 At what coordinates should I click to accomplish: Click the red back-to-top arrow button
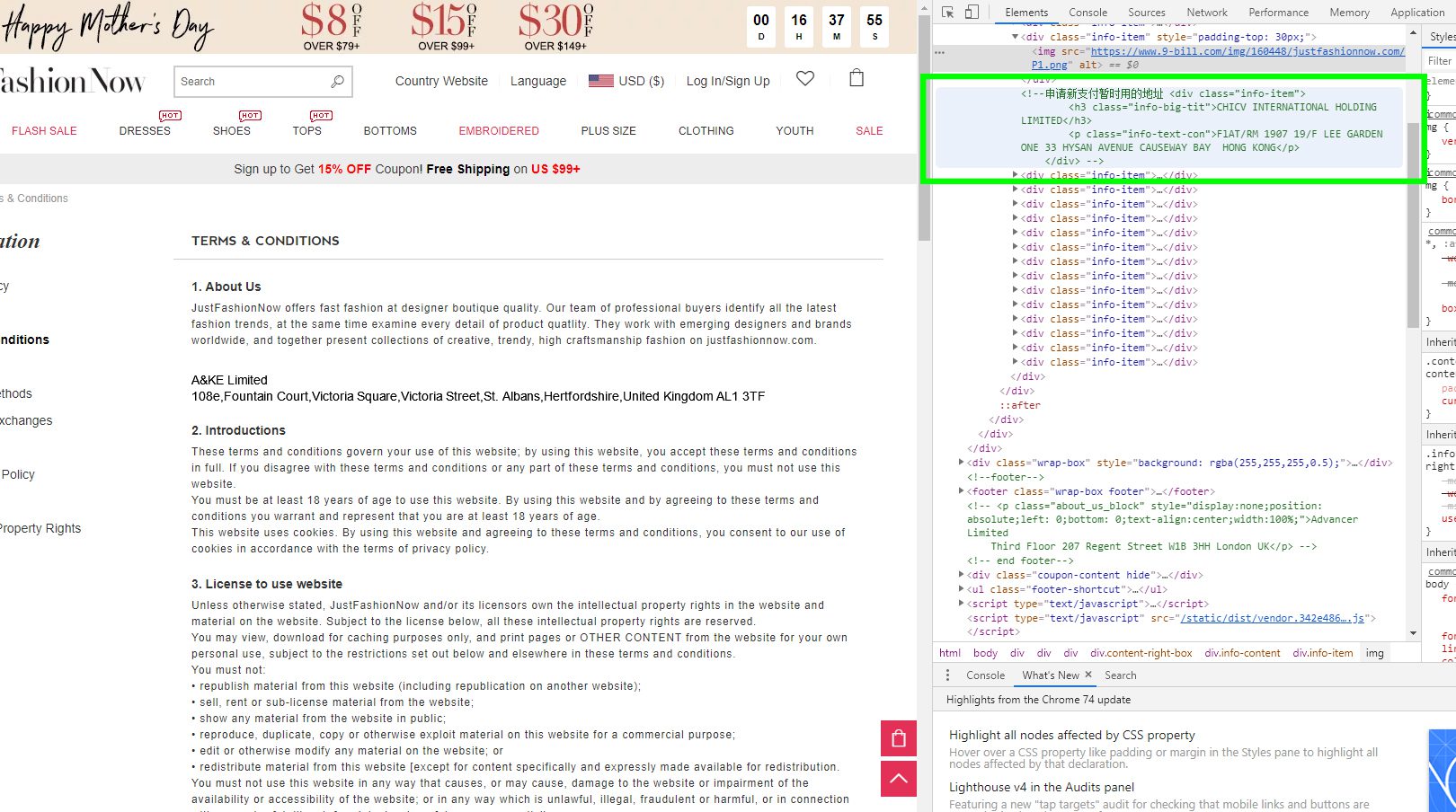click(899, 779)
